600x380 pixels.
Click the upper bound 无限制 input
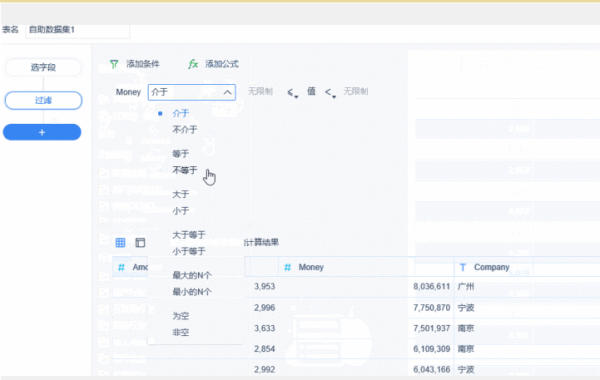pyautogui.click(x=355, y=91)
